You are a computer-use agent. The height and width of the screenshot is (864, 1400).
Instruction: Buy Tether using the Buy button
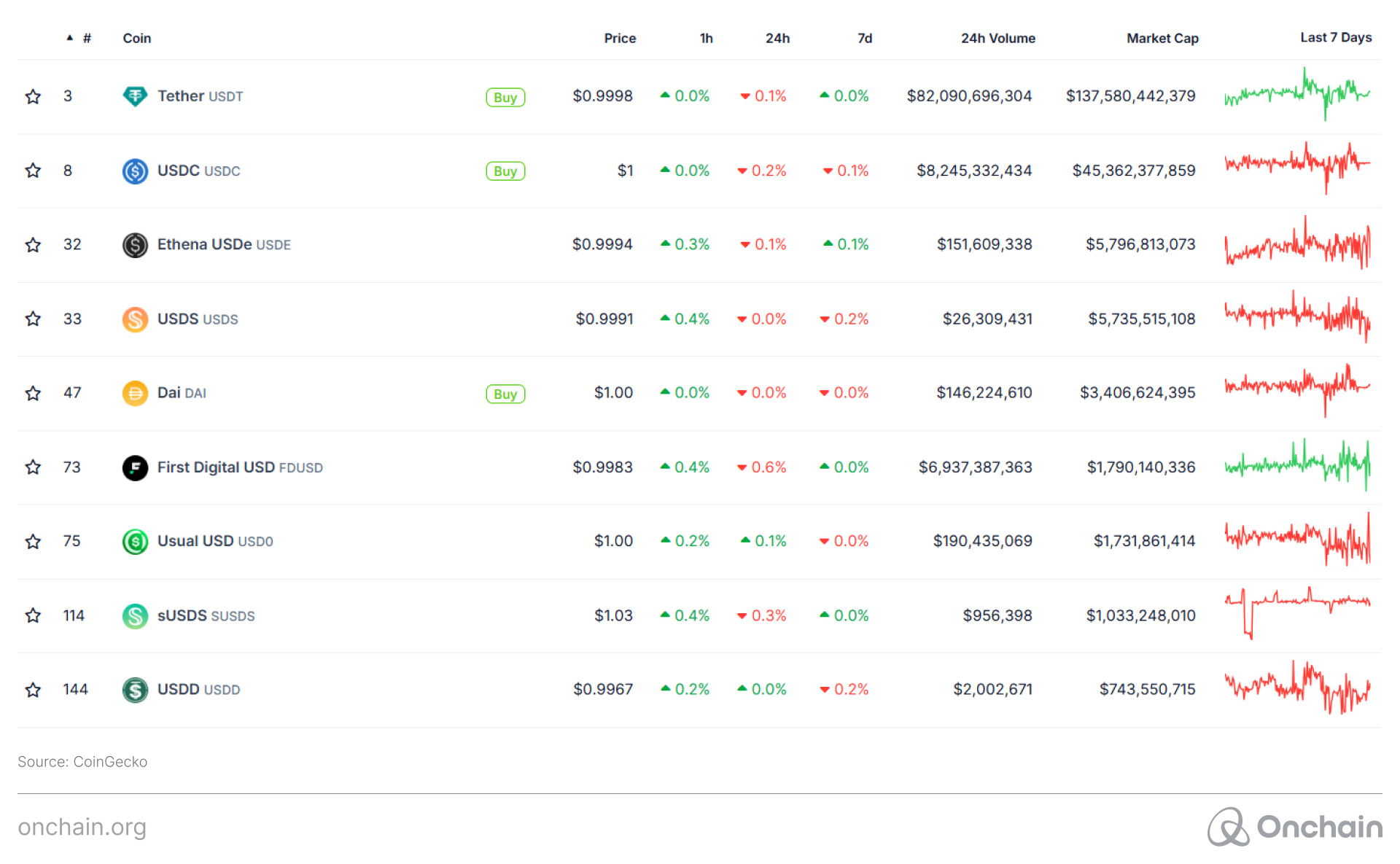pyautogui.click(x=505, y=97)
